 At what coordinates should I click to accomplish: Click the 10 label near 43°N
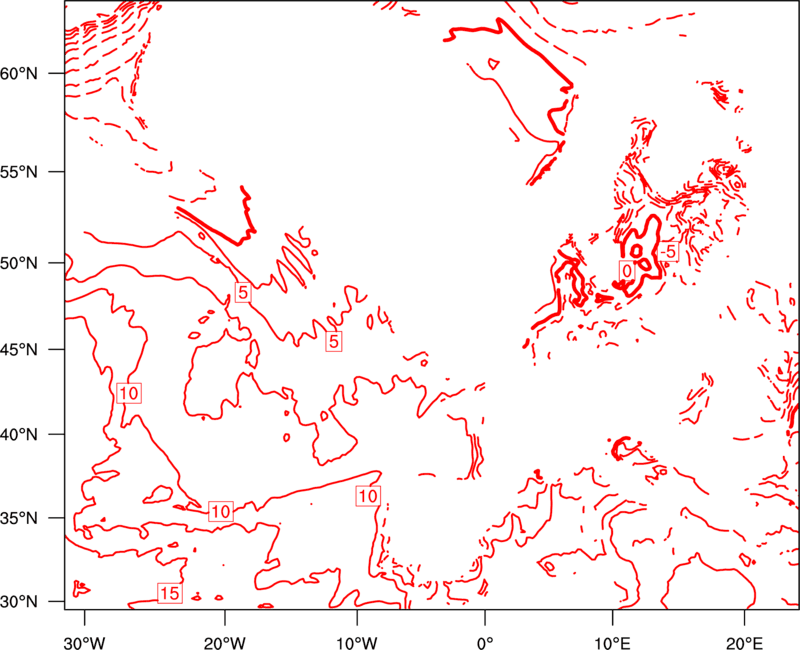(129, 393)
